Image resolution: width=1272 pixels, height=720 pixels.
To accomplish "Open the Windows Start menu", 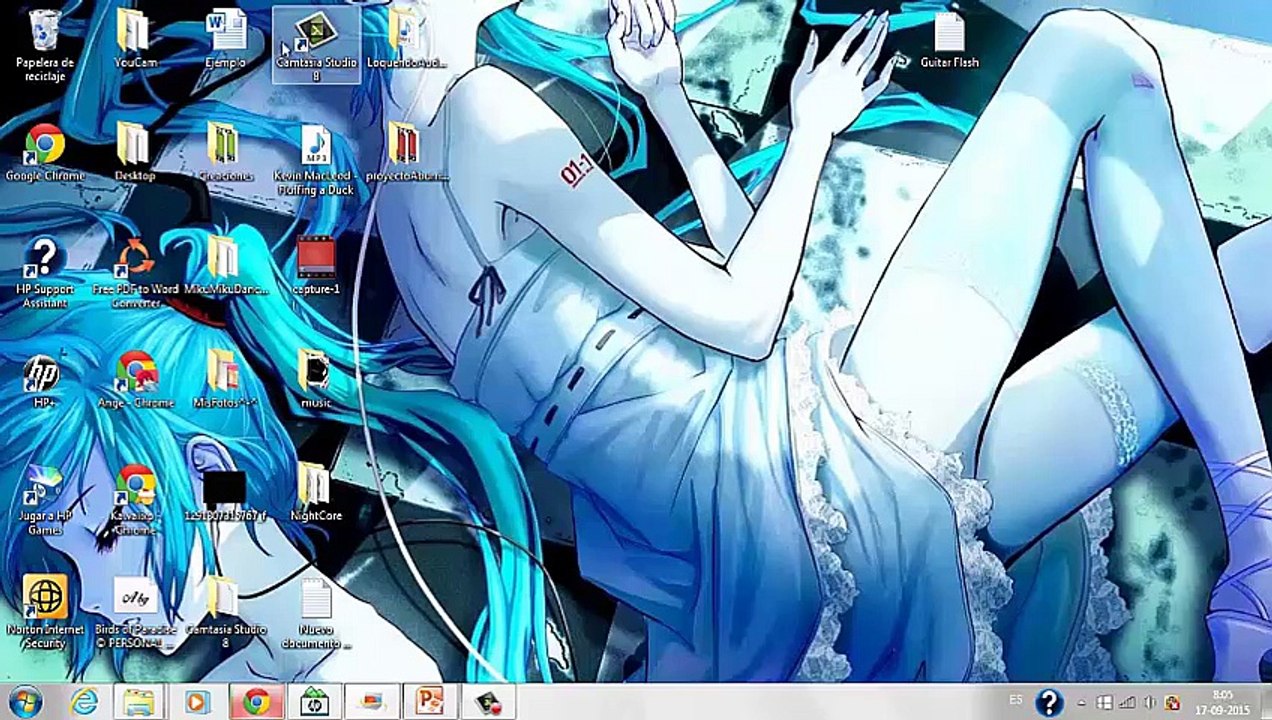I will pyautogui.click(x=25, y=702).
